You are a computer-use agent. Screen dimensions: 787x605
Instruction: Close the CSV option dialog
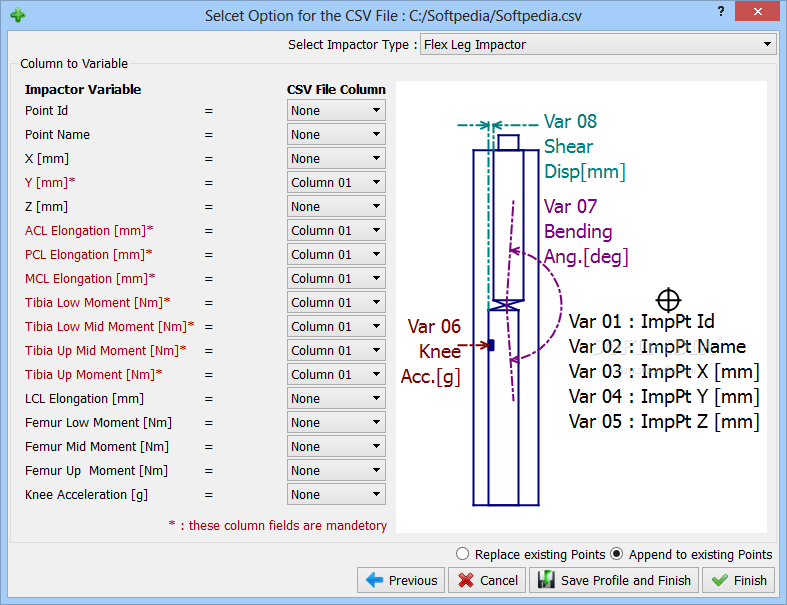click(x=757, y=11)
